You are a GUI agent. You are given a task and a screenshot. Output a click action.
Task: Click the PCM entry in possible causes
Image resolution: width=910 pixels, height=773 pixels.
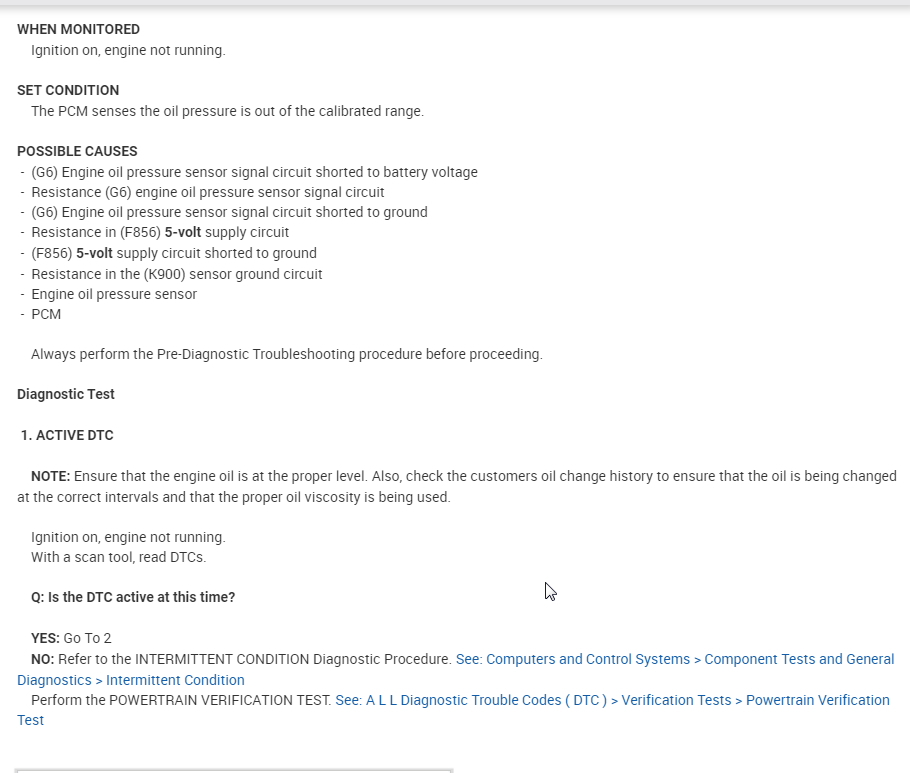pyautogui.click(x=46, y=314)
